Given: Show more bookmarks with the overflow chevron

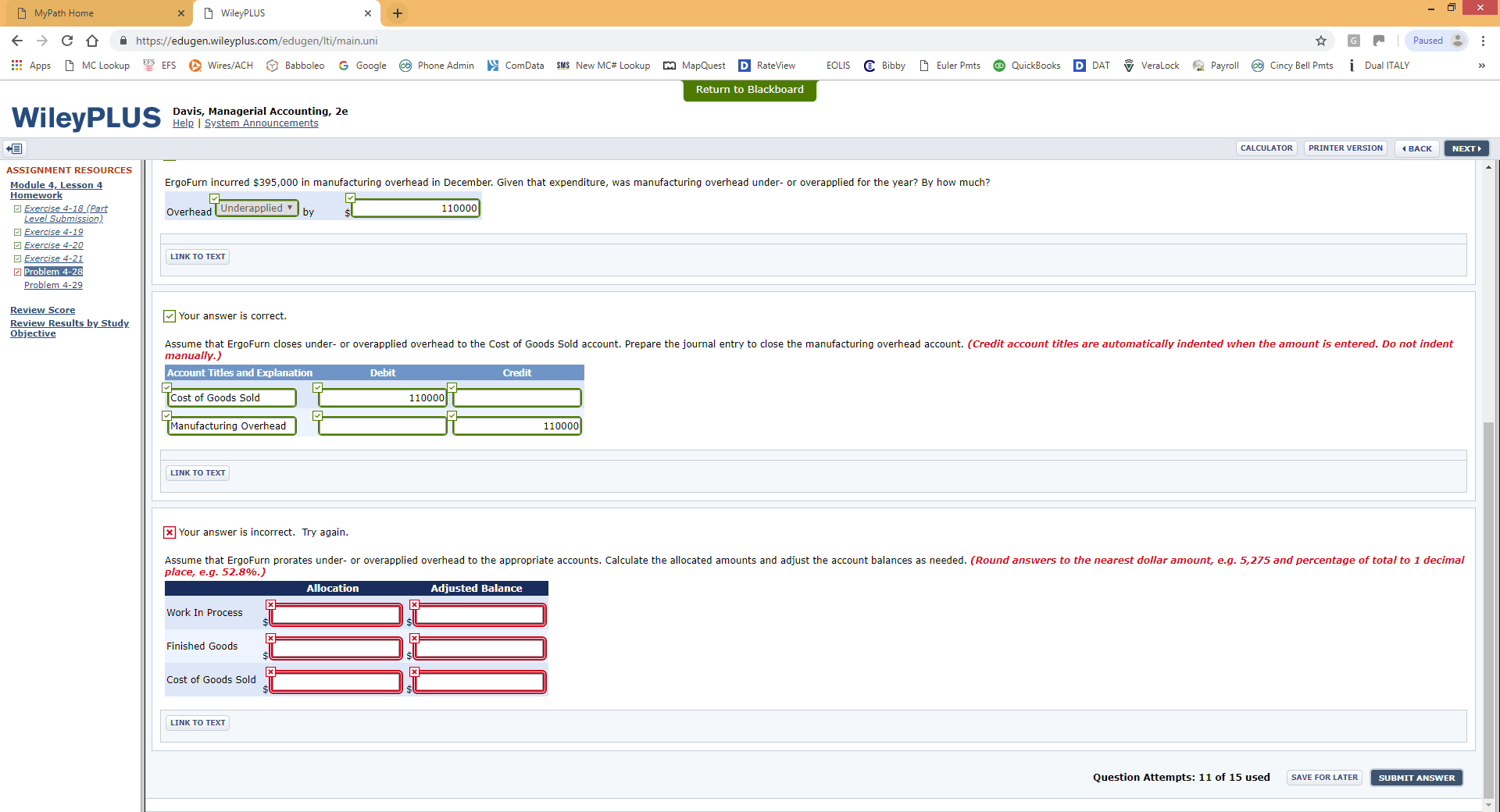Looking at the screenshot, I should coord(1481,66).
